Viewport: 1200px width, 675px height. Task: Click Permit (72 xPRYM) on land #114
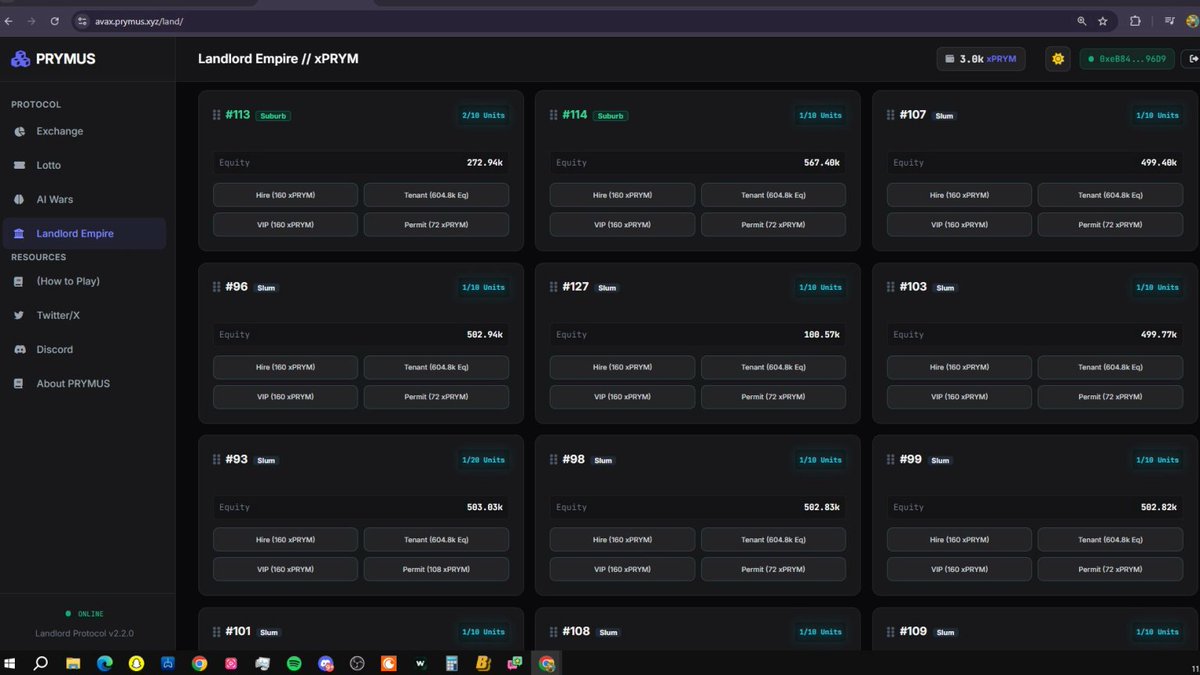click(x=773, y=225)
